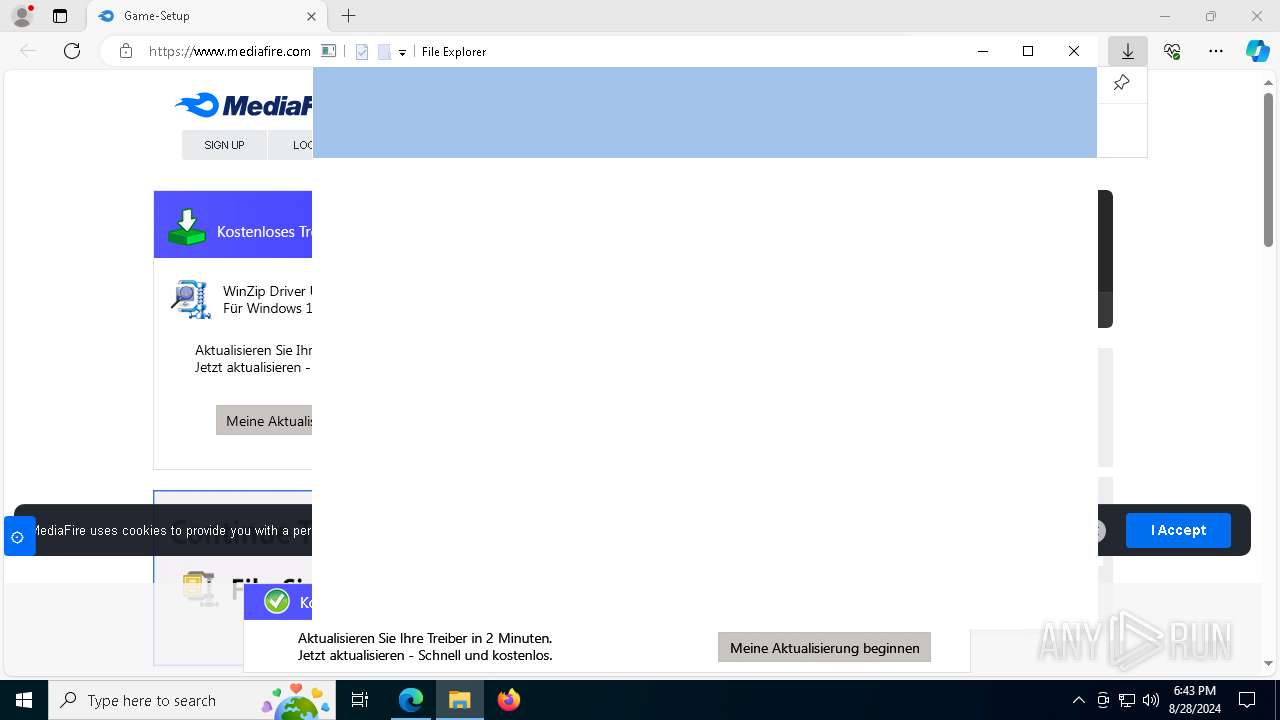Open Task View from taskbar
The image size is (1280, 720).
click(360, 700)
